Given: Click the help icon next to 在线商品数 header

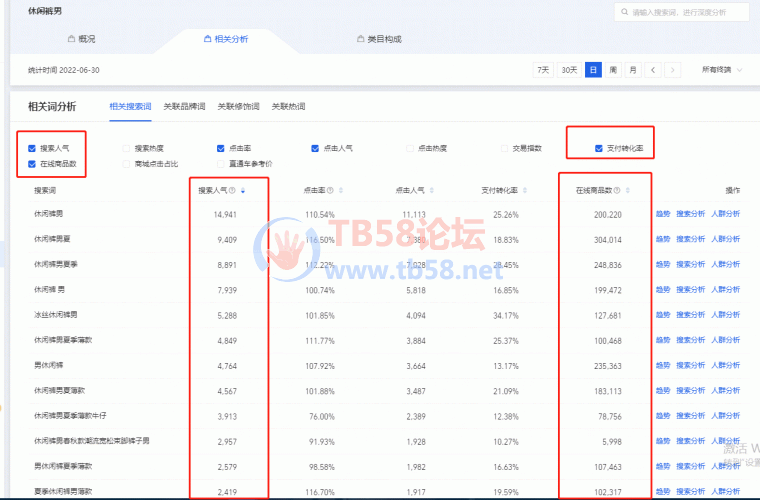Looking at the screenshot, I should (617, 190).
